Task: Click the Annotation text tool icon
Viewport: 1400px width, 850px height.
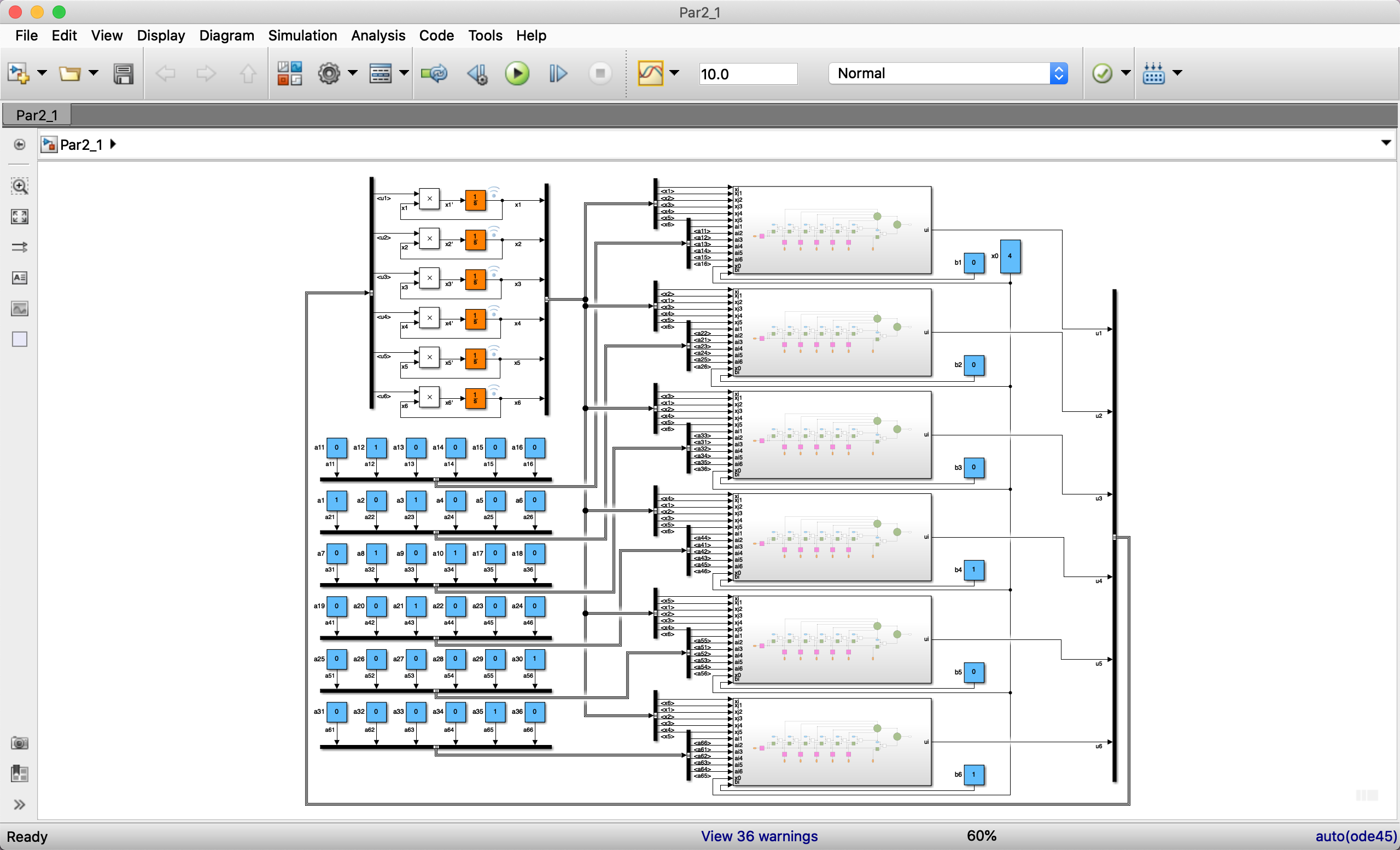Action: (19, 278)
